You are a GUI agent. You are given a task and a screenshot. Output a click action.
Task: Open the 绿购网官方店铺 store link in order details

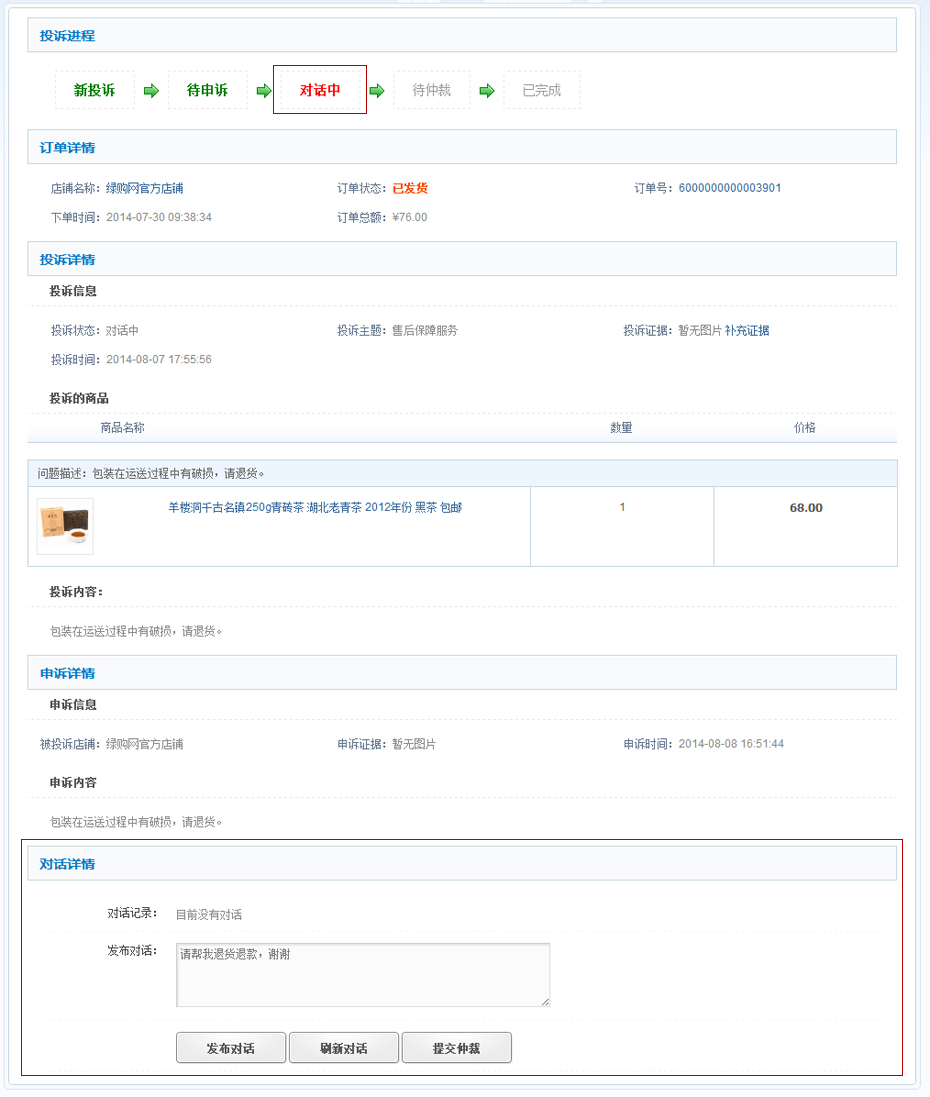145,188
